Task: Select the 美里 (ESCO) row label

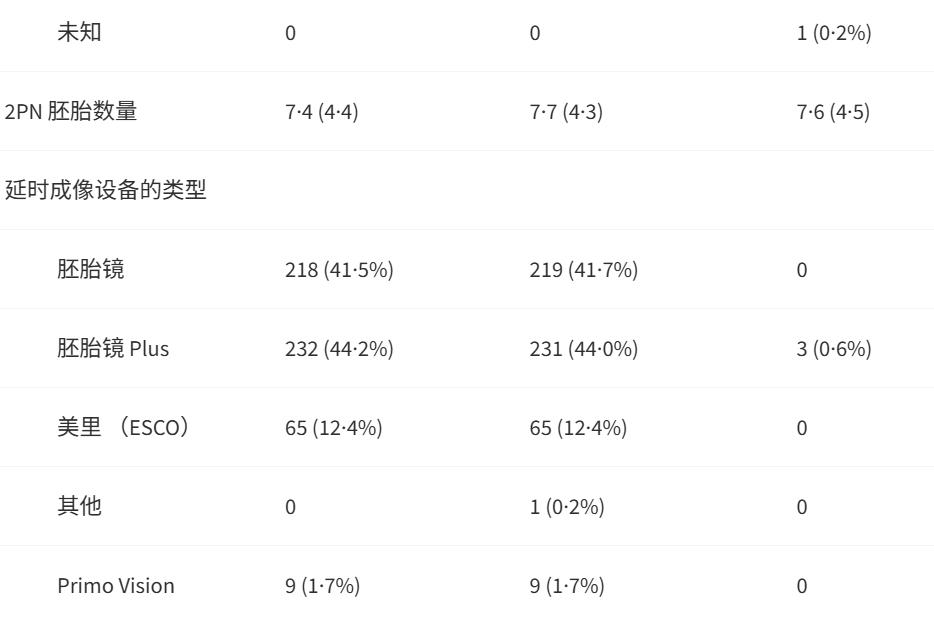Action: point(123,427)
